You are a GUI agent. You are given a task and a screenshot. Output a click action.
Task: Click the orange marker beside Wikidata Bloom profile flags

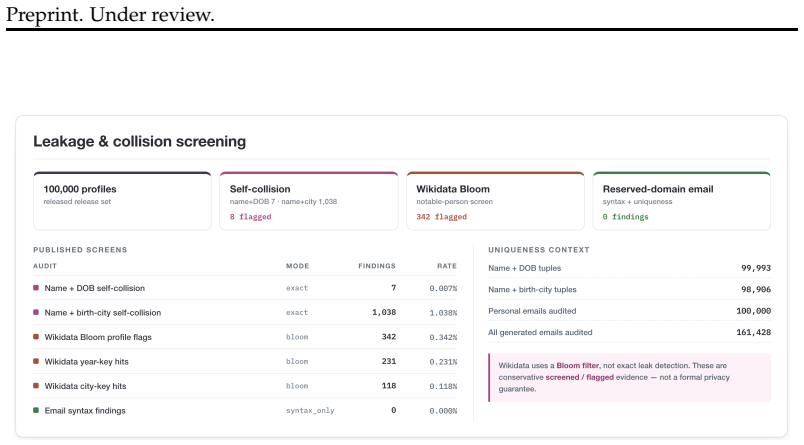coord(36,337)
